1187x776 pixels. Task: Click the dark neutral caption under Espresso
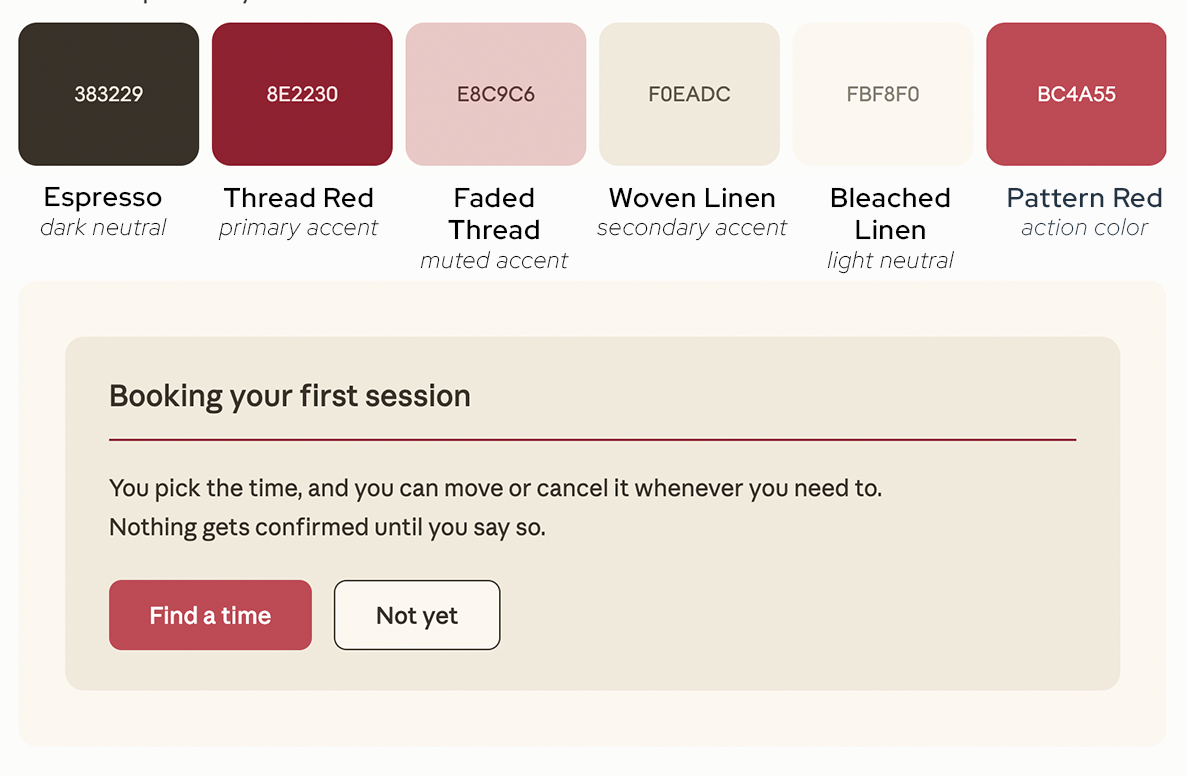pyautogui.click(x=103, y=227)
